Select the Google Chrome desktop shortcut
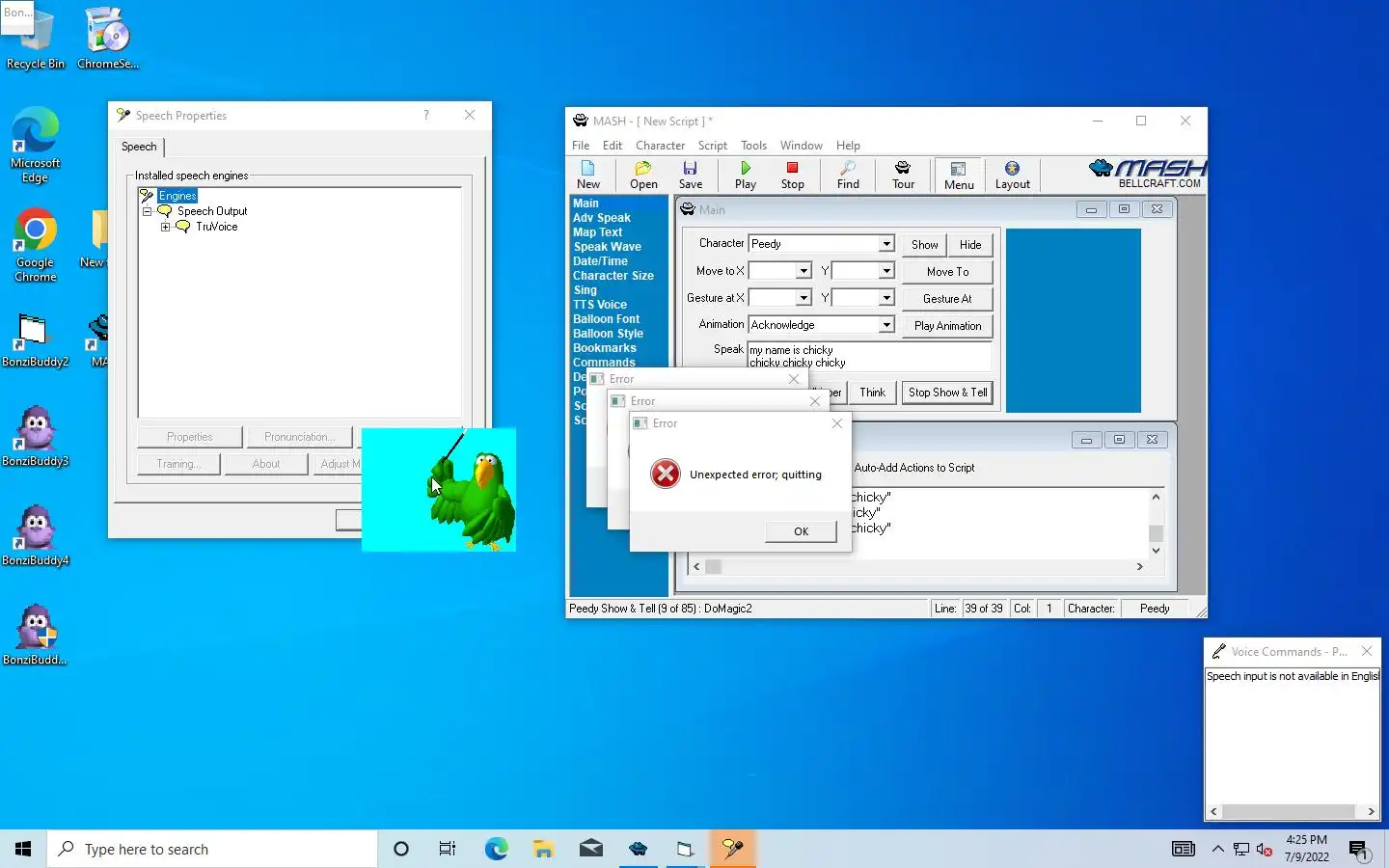The width and height of the screenshot is (1389, 868). tap(36, 245)
